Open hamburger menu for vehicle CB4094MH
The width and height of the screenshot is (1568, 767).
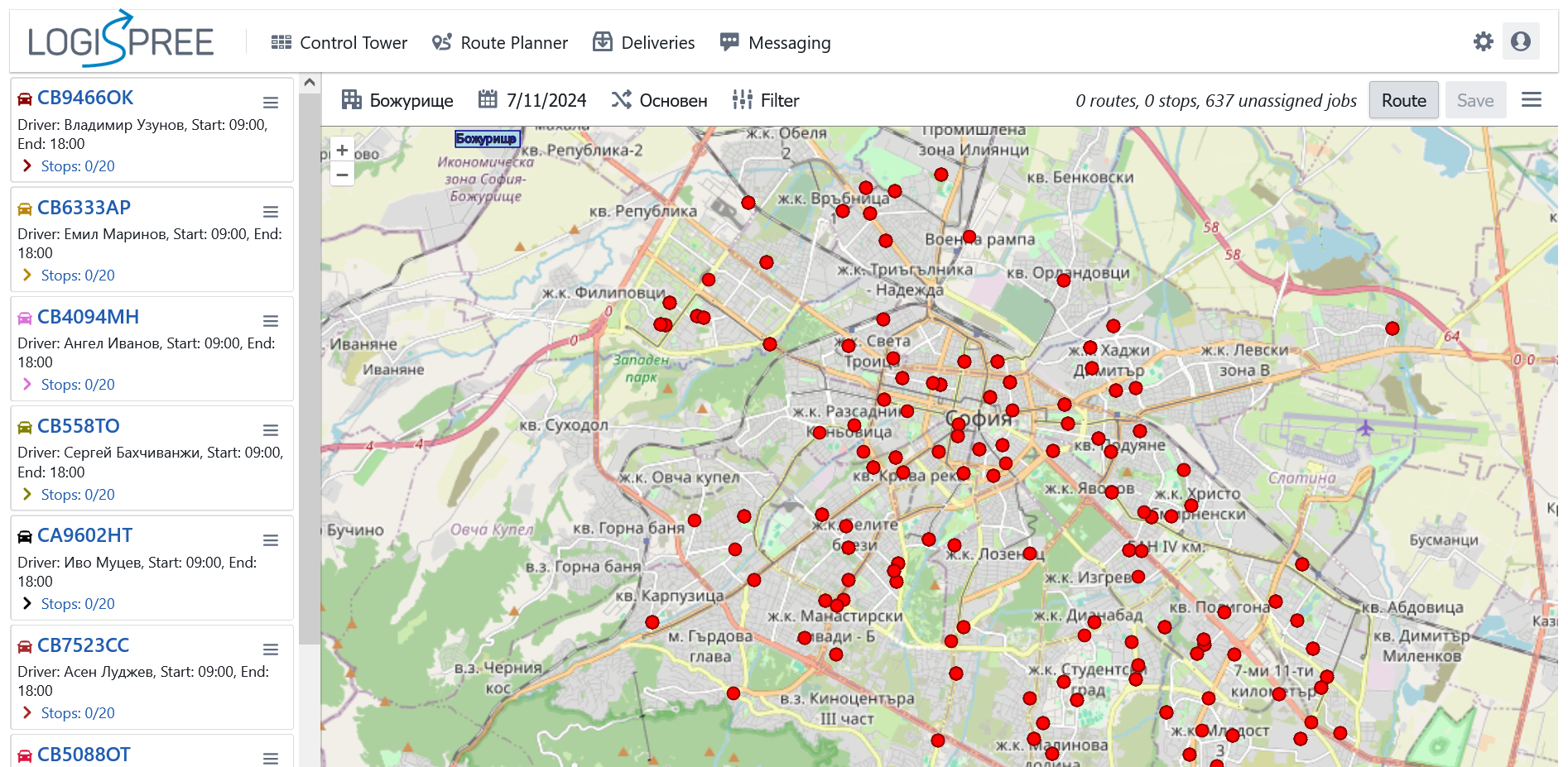tap(271, 321)
